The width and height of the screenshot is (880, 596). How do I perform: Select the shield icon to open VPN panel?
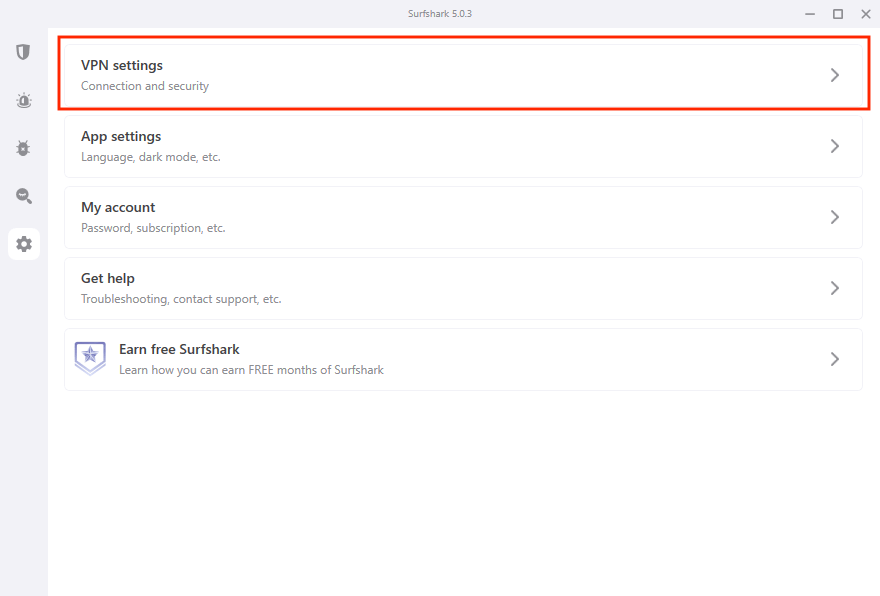[x=22, y=52]
